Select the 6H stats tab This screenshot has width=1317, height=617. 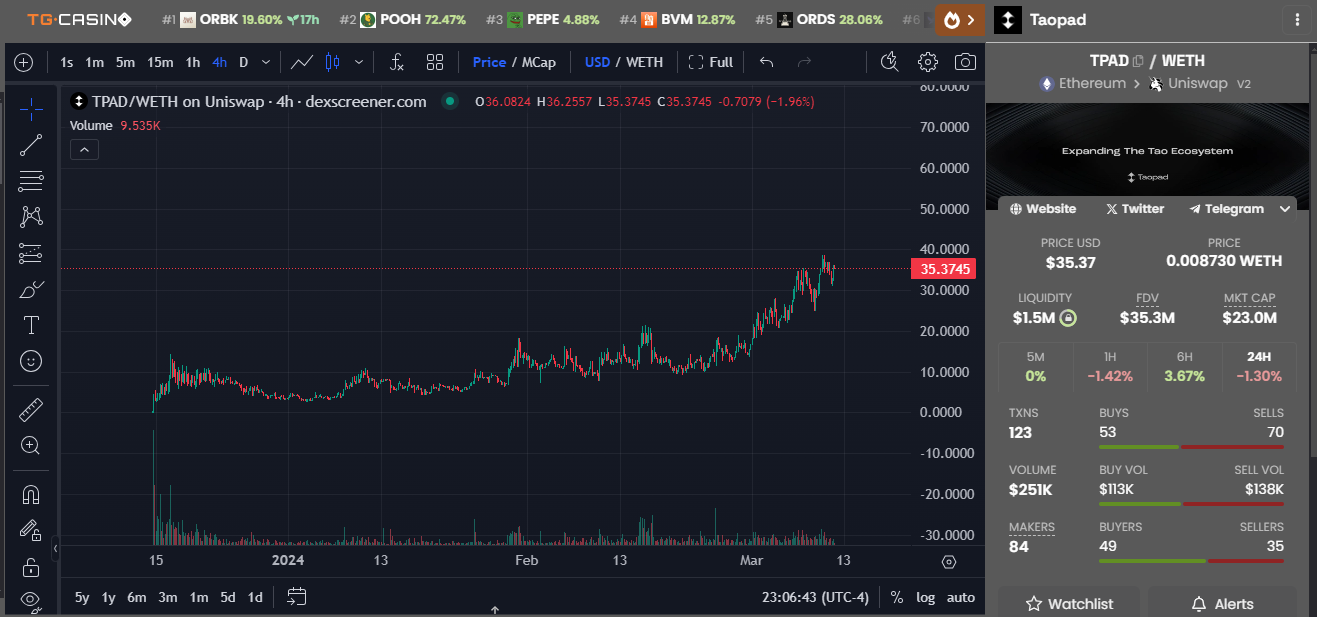[x=1184, y=367]
